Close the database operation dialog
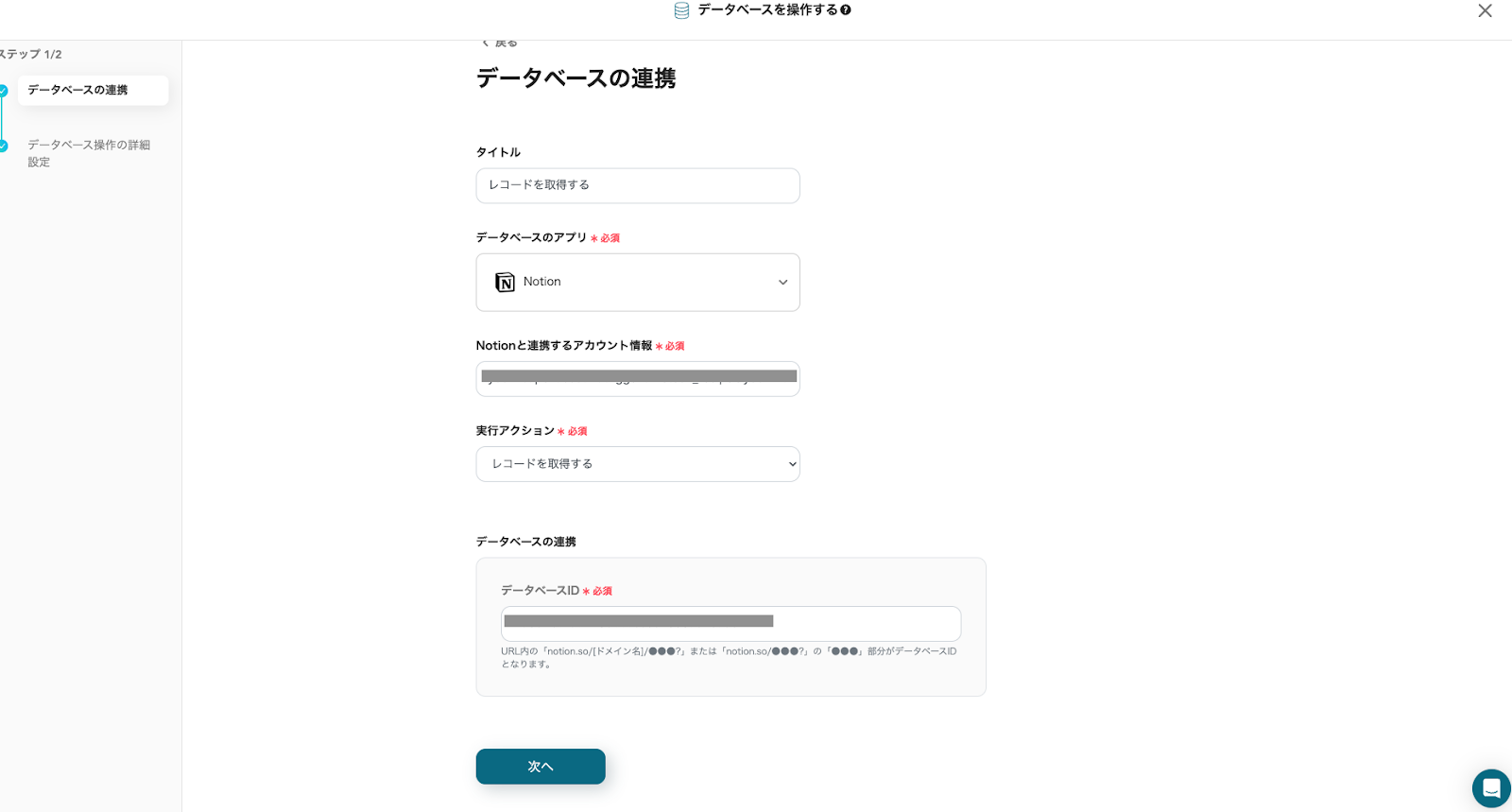1512x812 pixels. click(1485, 10)
